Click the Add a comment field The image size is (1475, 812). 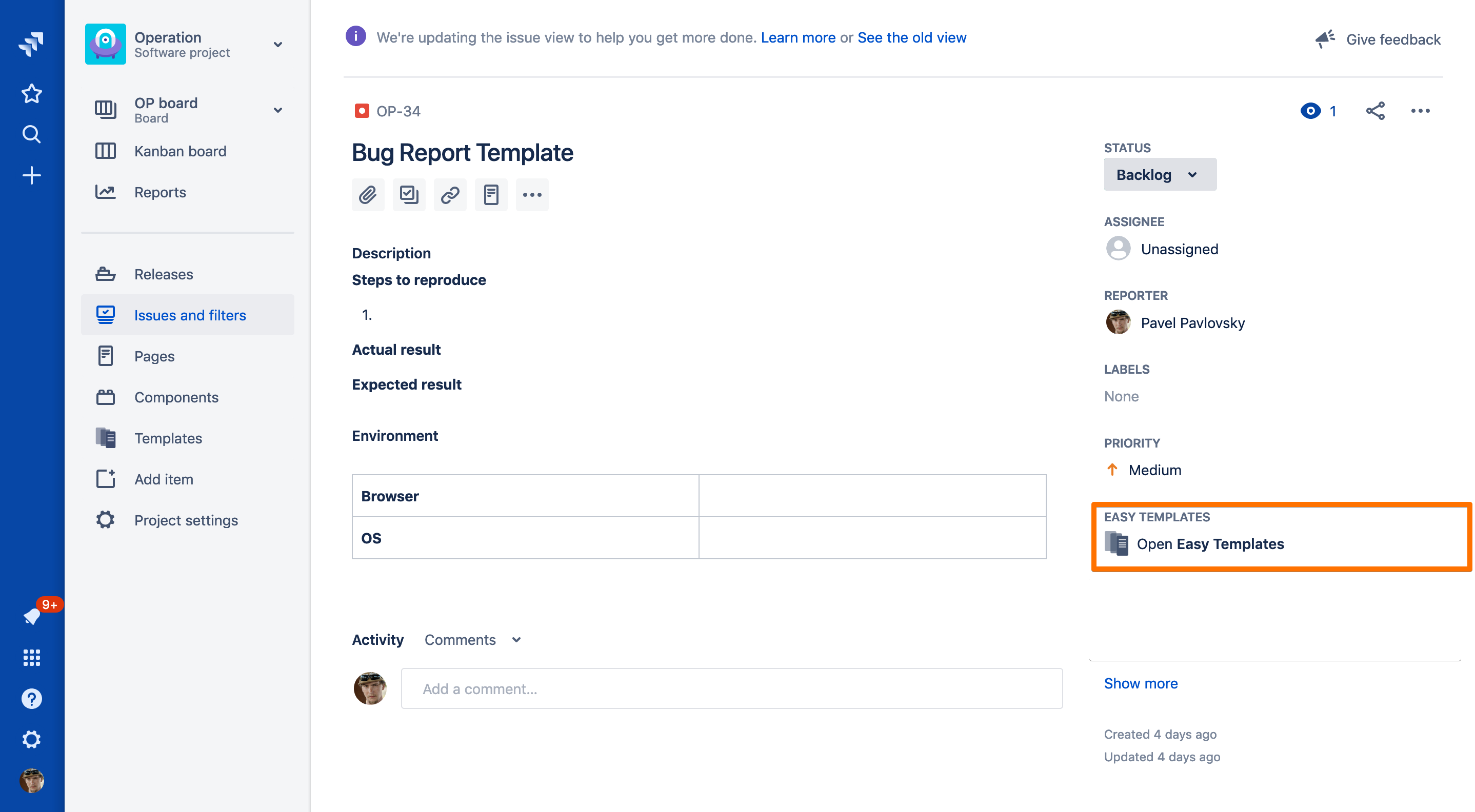pos(731,689)
